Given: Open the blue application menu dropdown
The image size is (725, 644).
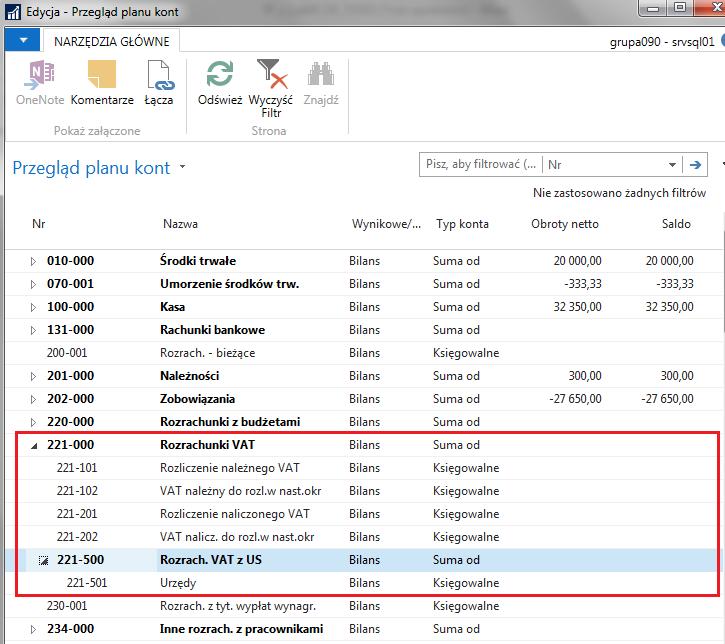Looking at the screenshot, I should click(x=23, y=41).
